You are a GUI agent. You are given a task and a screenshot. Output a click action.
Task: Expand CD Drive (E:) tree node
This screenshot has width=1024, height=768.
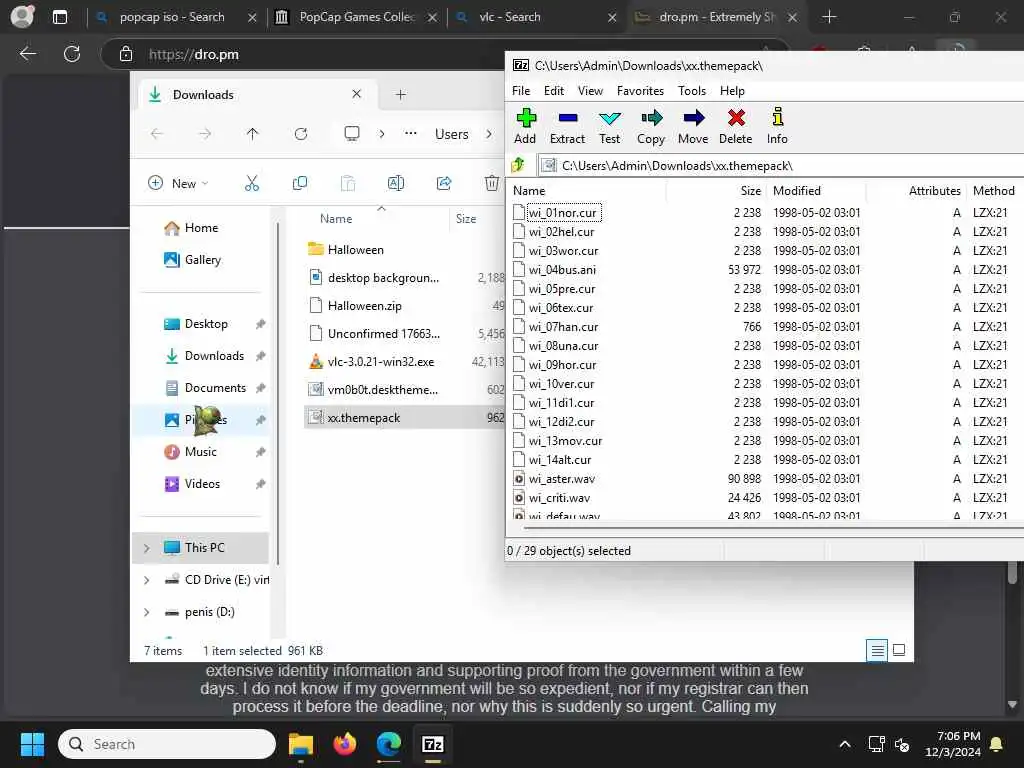click(x=147, y=580)
